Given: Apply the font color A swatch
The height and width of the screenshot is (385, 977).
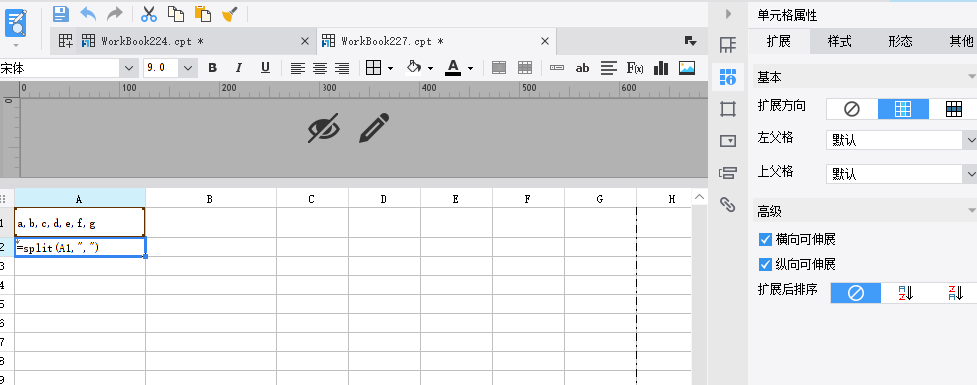Looking at the screenshot, I should [x=453, y=67].
